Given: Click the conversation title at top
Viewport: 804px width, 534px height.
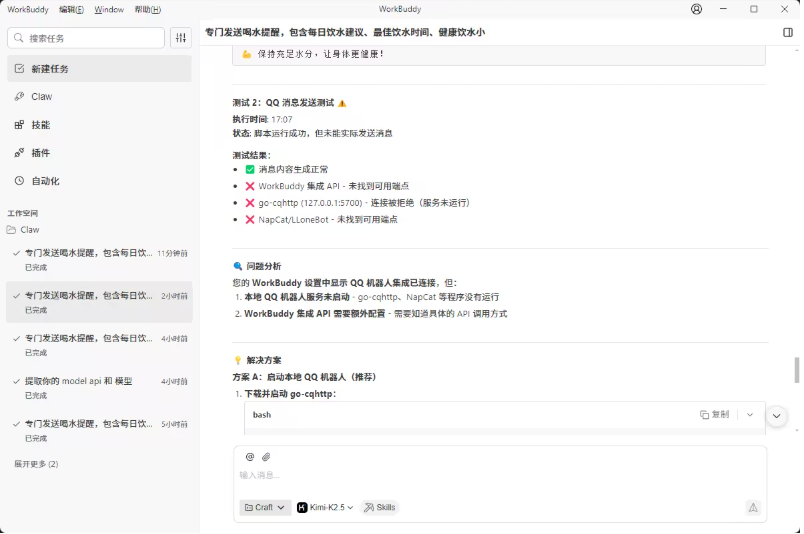Looking at the screenshot, I should coord(345,32).
